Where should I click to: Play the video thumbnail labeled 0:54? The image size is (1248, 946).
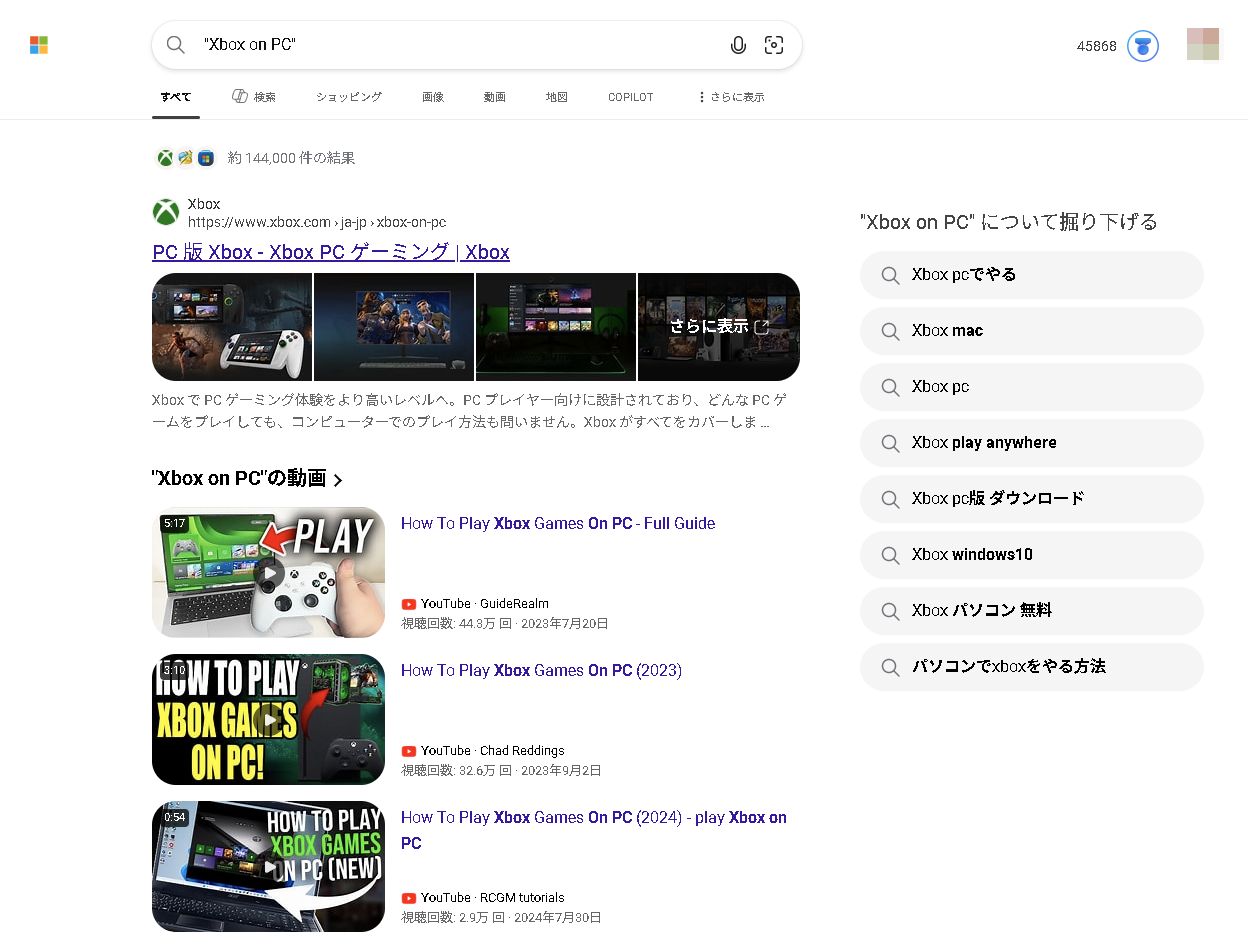click(268, 866)
